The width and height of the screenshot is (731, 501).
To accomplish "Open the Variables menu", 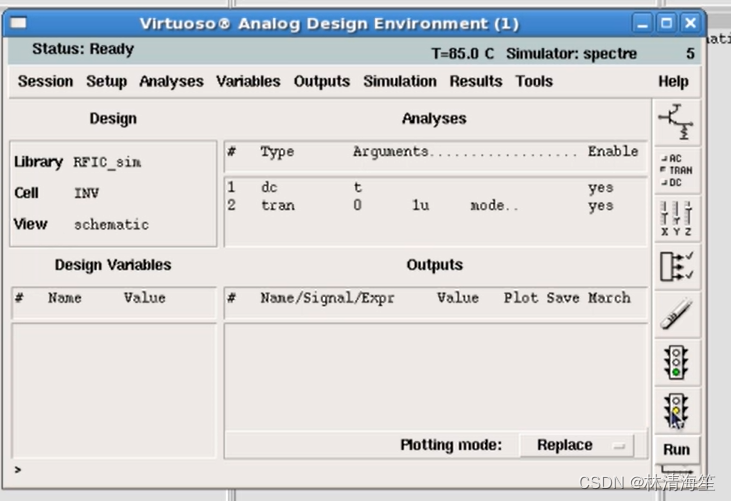I will [248, 81].
